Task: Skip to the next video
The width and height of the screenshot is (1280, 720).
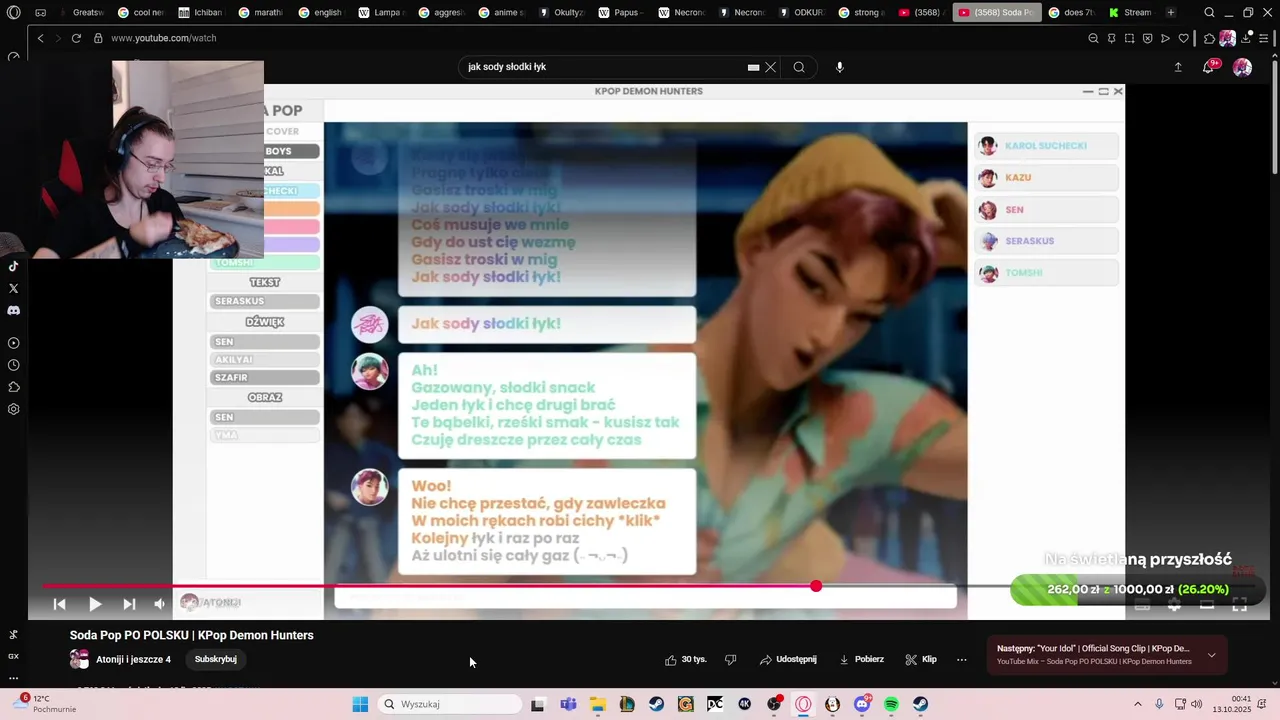Action: 129,604
